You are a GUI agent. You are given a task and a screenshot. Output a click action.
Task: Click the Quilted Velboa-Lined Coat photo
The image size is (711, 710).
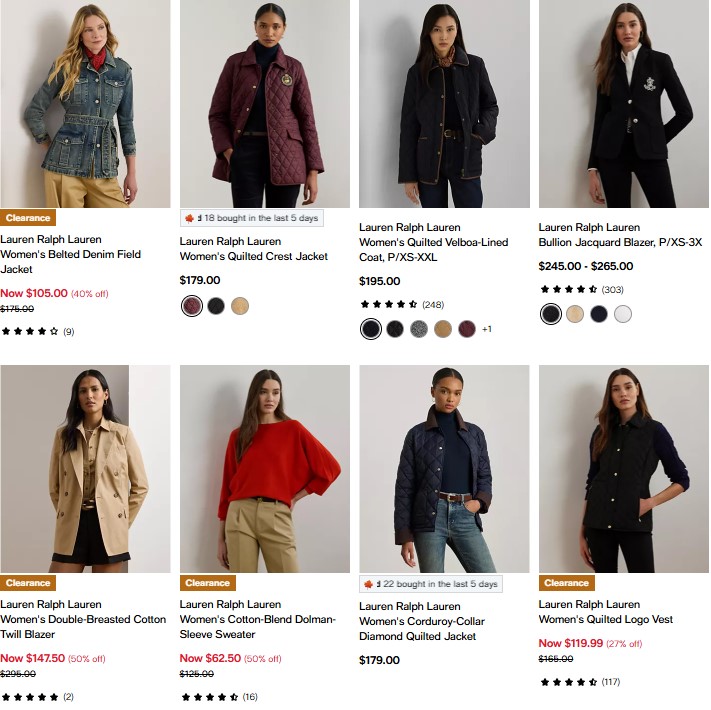[x=444, y=104]
